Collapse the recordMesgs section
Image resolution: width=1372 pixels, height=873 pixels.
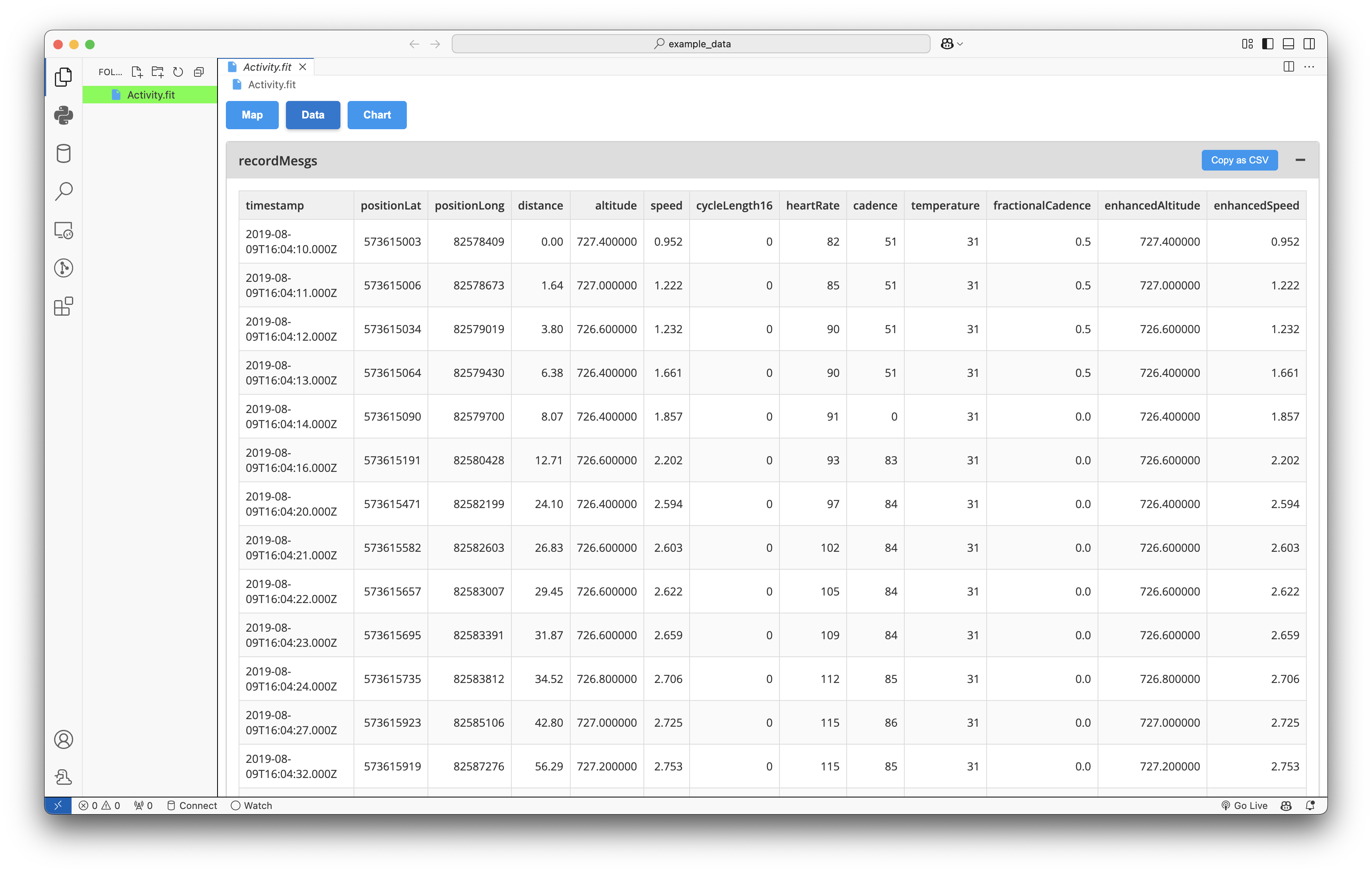[1300, 160]
